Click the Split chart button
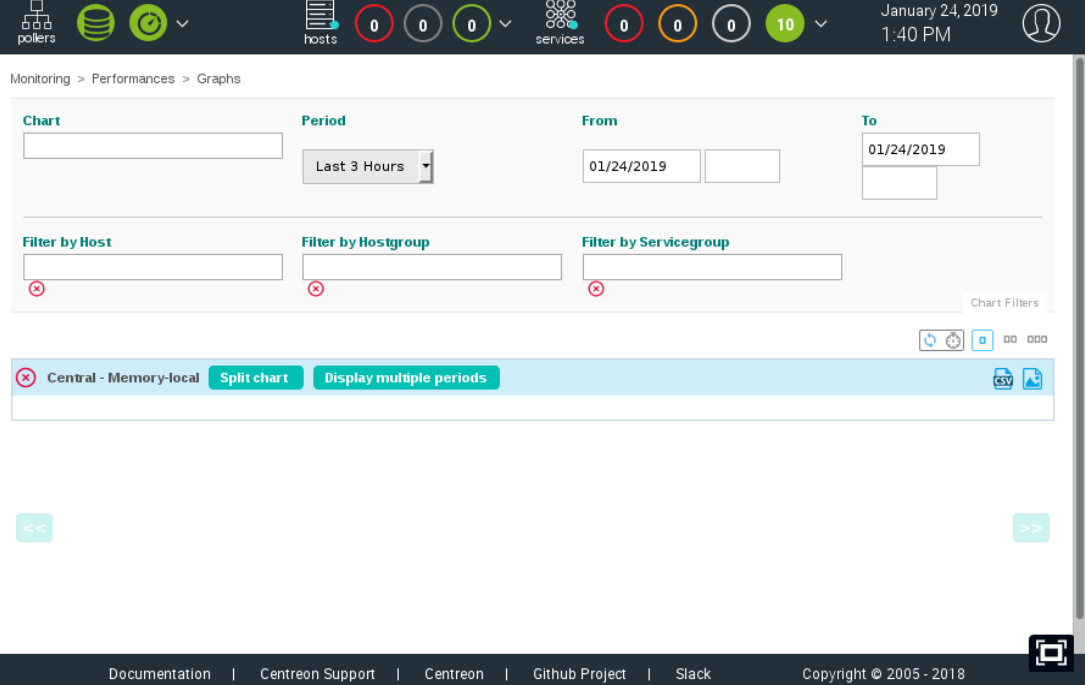Screen dimensions: 1085x685 [x=255, y=378]
